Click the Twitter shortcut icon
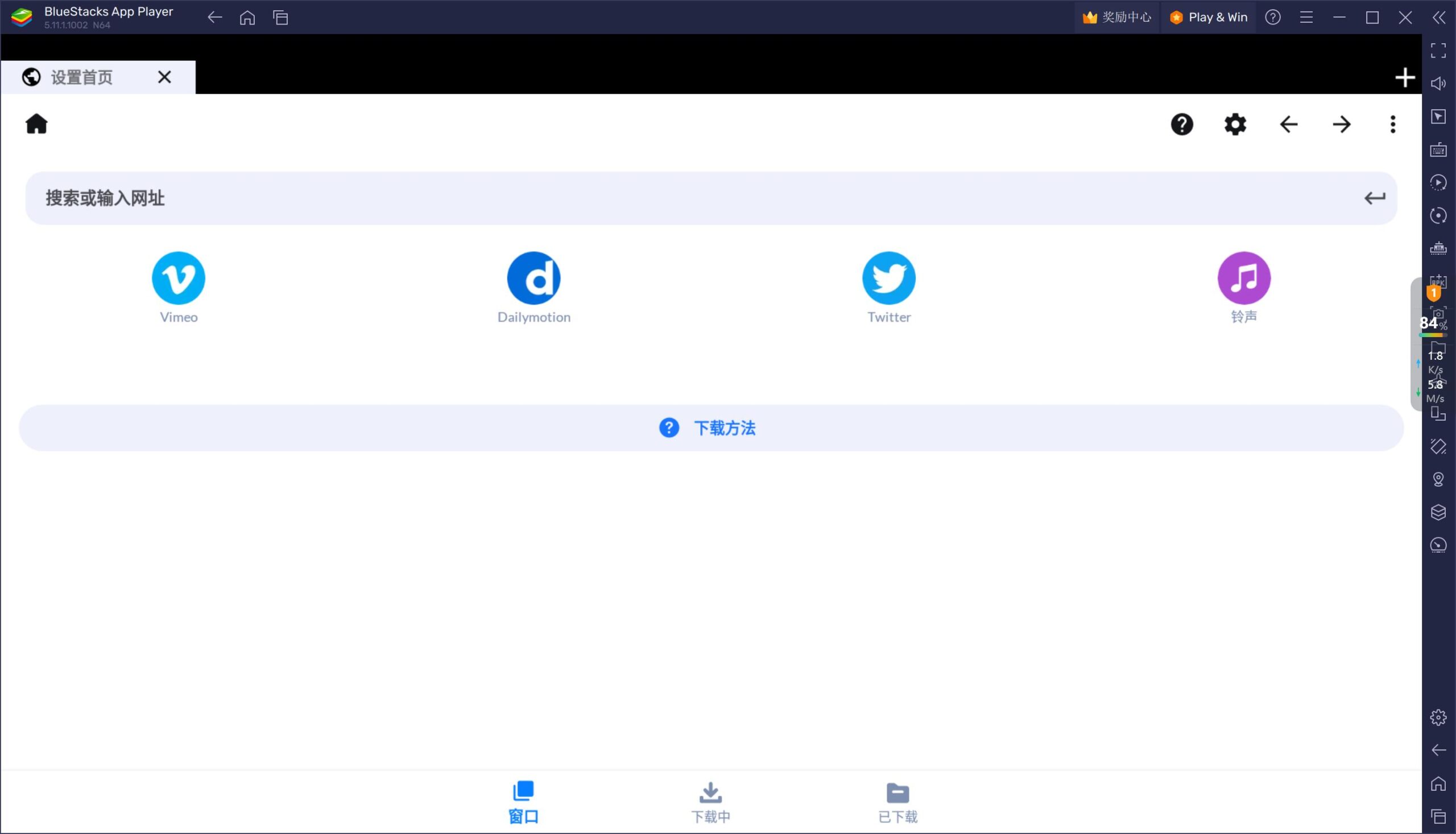The height and width of the screenshot is (834, 1456). point(889,278)
